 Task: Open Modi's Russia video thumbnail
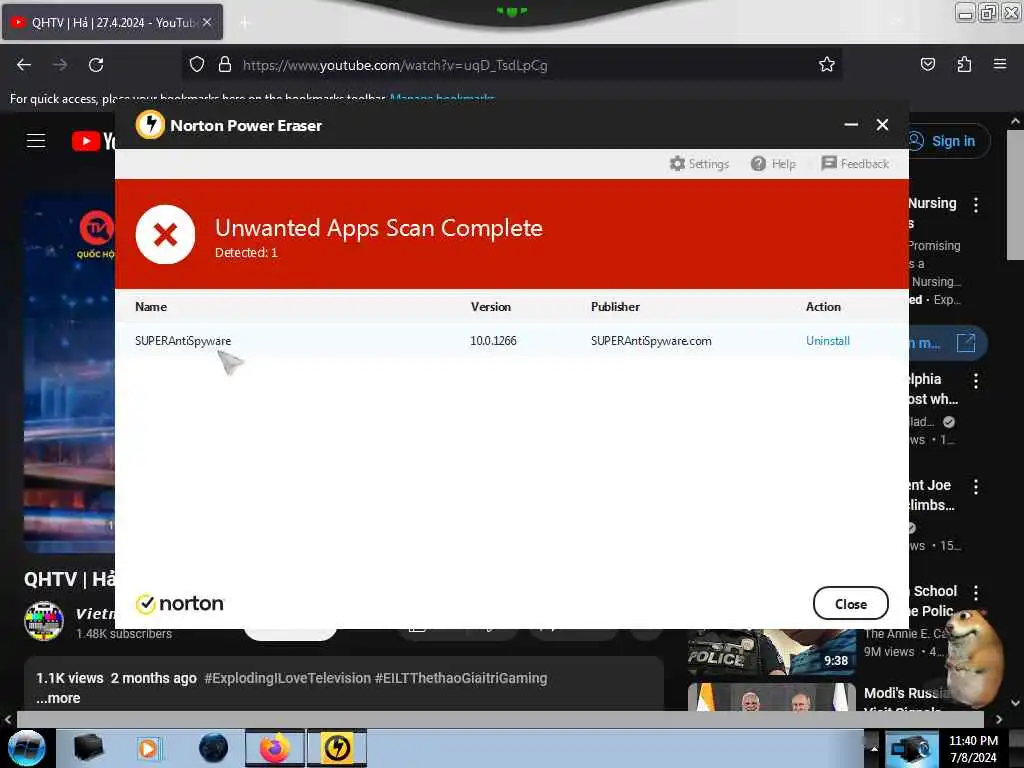771,697
